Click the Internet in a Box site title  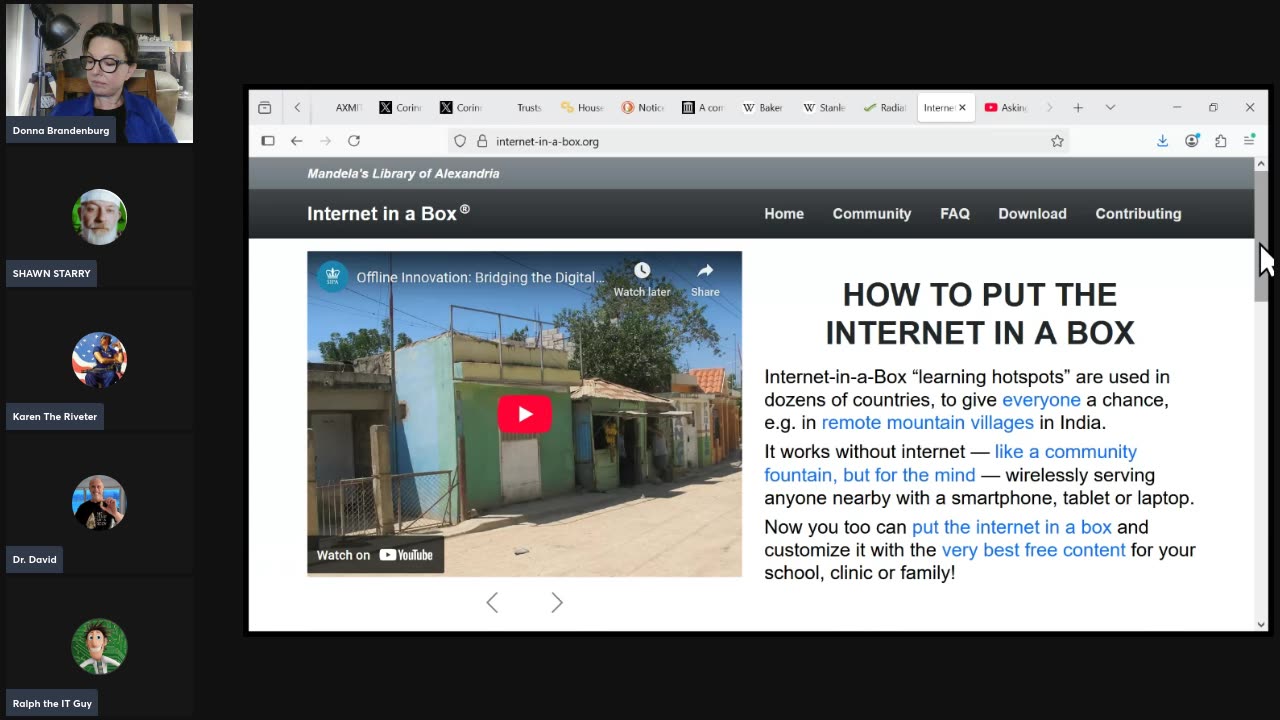[388, 213]
